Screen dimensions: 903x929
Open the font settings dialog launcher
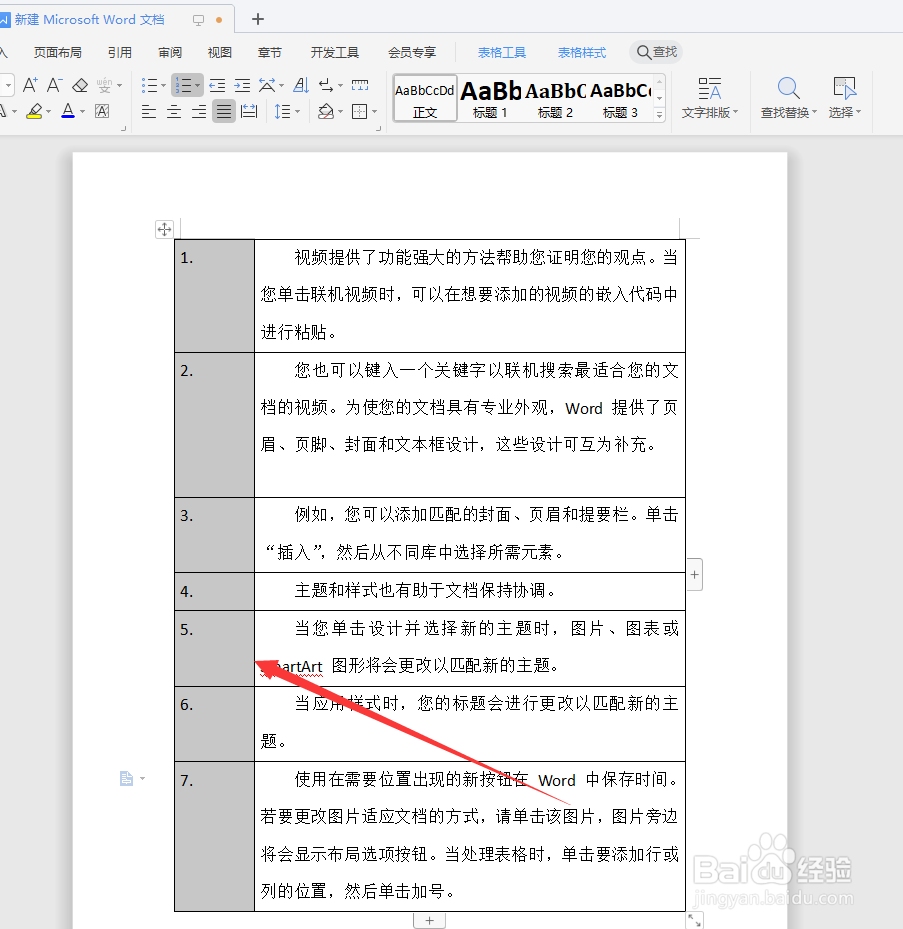123,129
